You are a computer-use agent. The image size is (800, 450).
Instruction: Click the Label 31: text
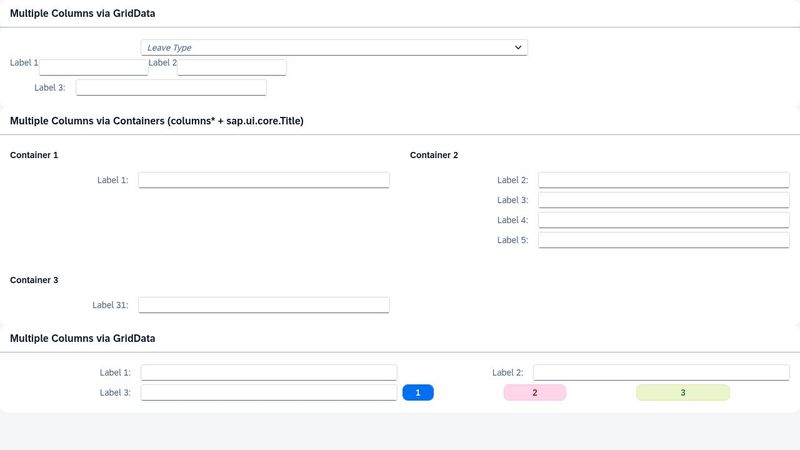click(x=110, y=305)
